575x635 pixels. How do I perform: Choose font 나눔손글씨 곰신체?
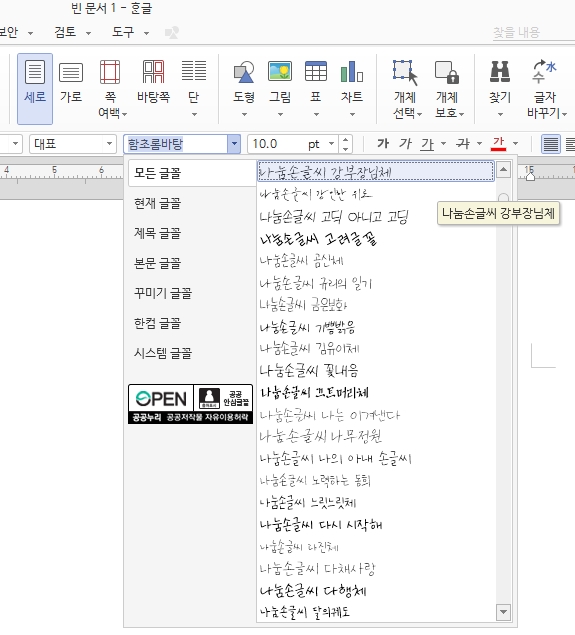coord(376,261)
